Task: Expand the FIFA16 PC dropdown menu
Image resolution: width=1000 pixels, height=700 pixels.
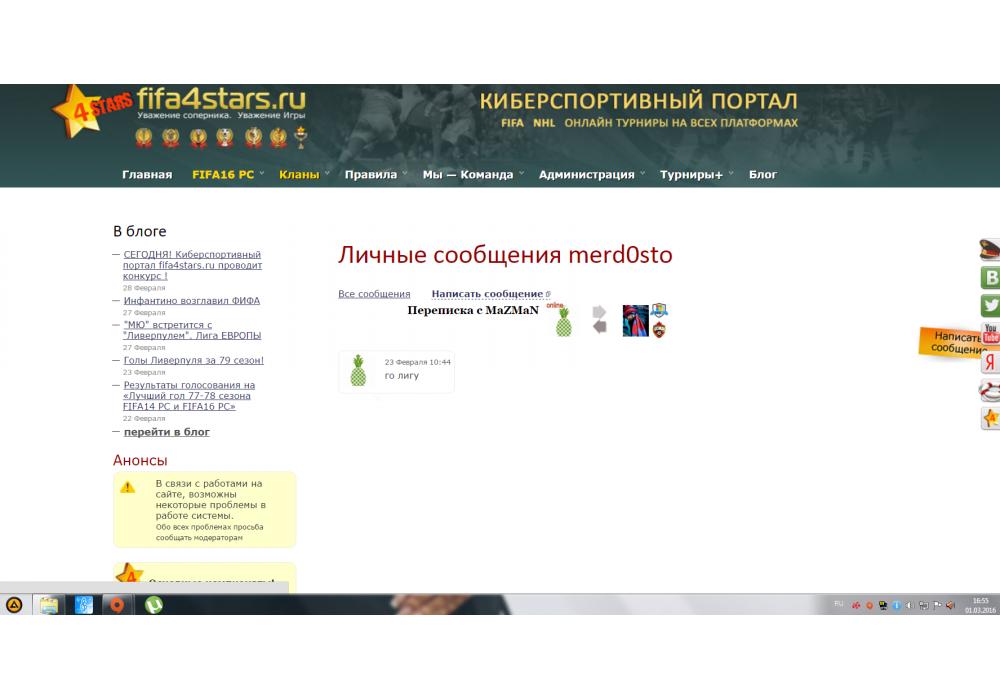Action: click(x=223, y=174)
